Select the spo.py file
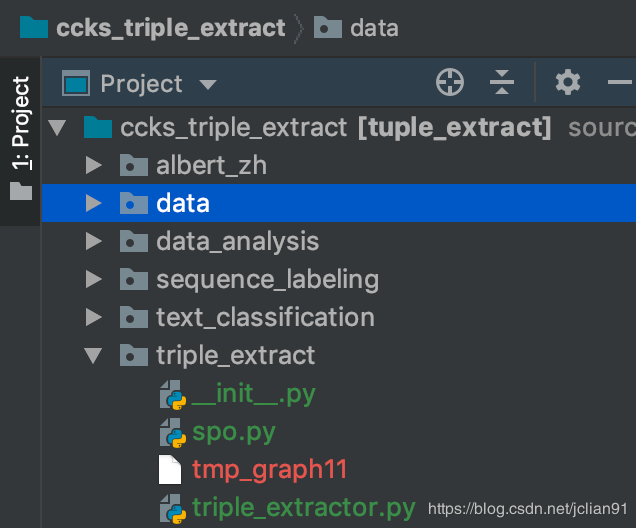The height and width of the screenshot is (528, 636). pos(234,432)
